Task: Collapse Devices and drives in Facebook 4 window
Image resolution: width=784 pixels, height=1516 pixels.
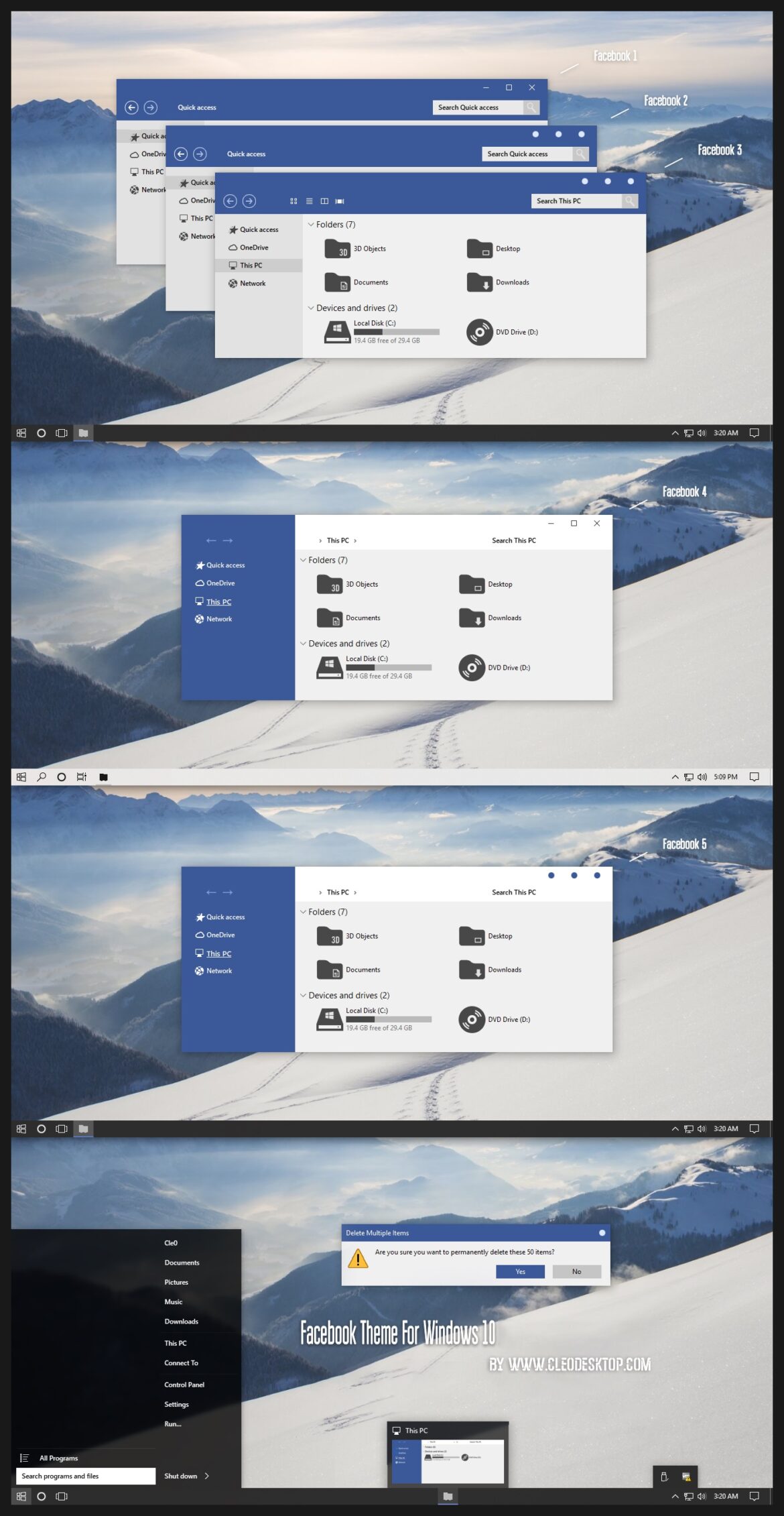Action: coord(303,644)
